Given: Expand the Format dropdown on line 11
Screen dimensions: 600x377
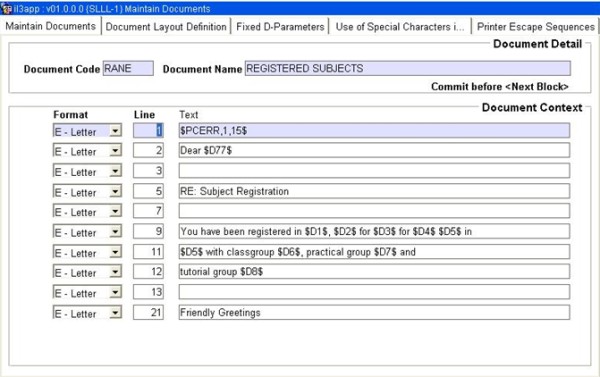Looking at the screenshot, I should (x=115, y=253).
